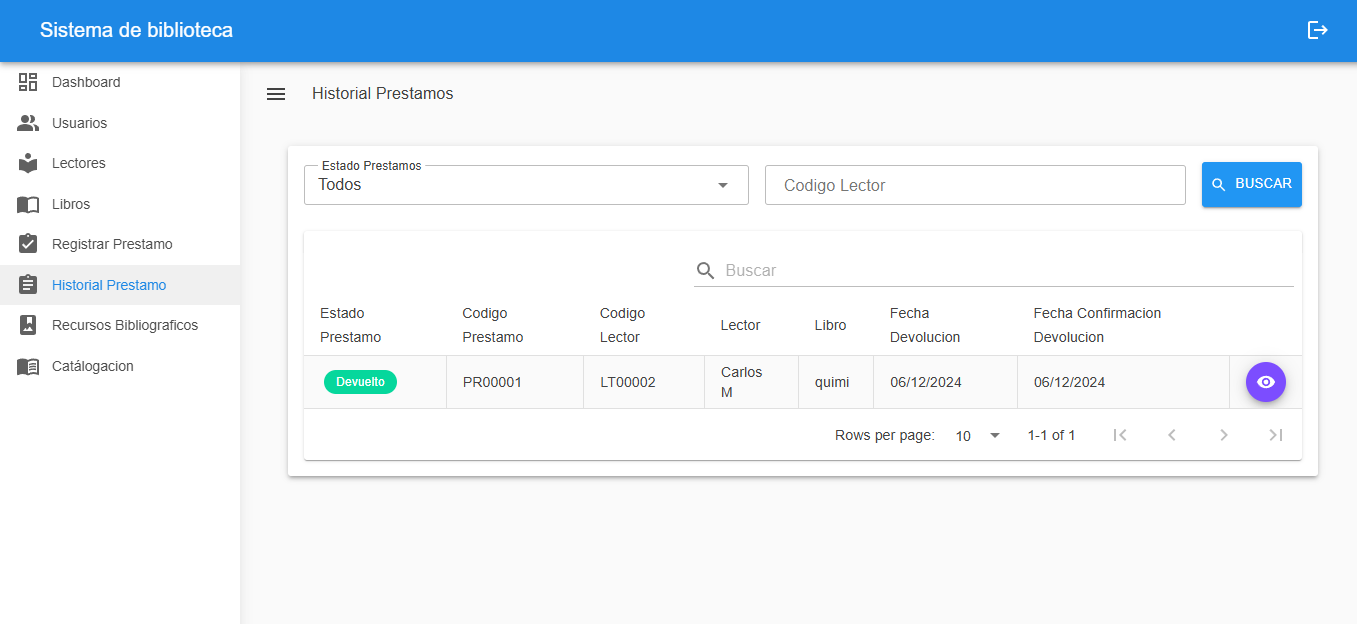The image size is (1357, 624).
Task: Go to the next page arrow
Action: click(x=1223, y=435)
